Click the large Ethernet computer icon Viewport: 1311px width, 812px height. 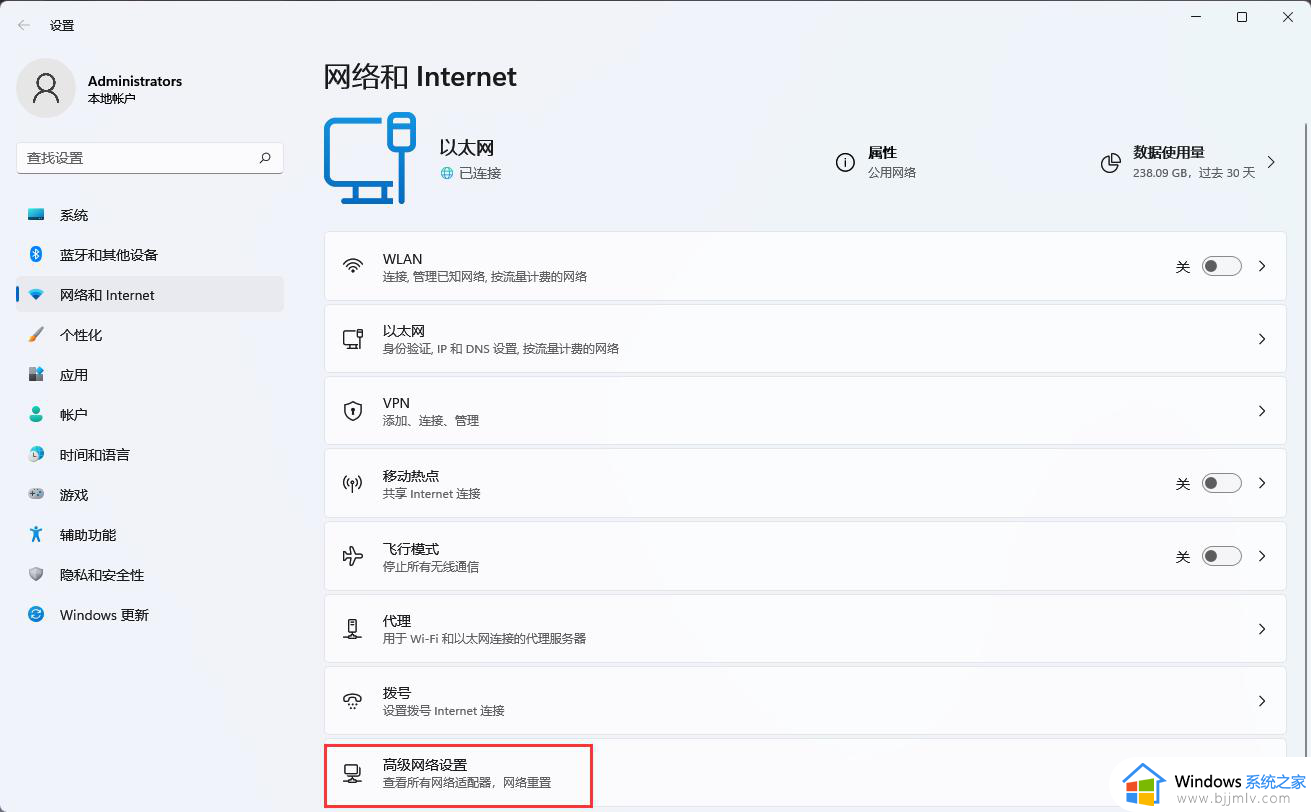point(370,158)
